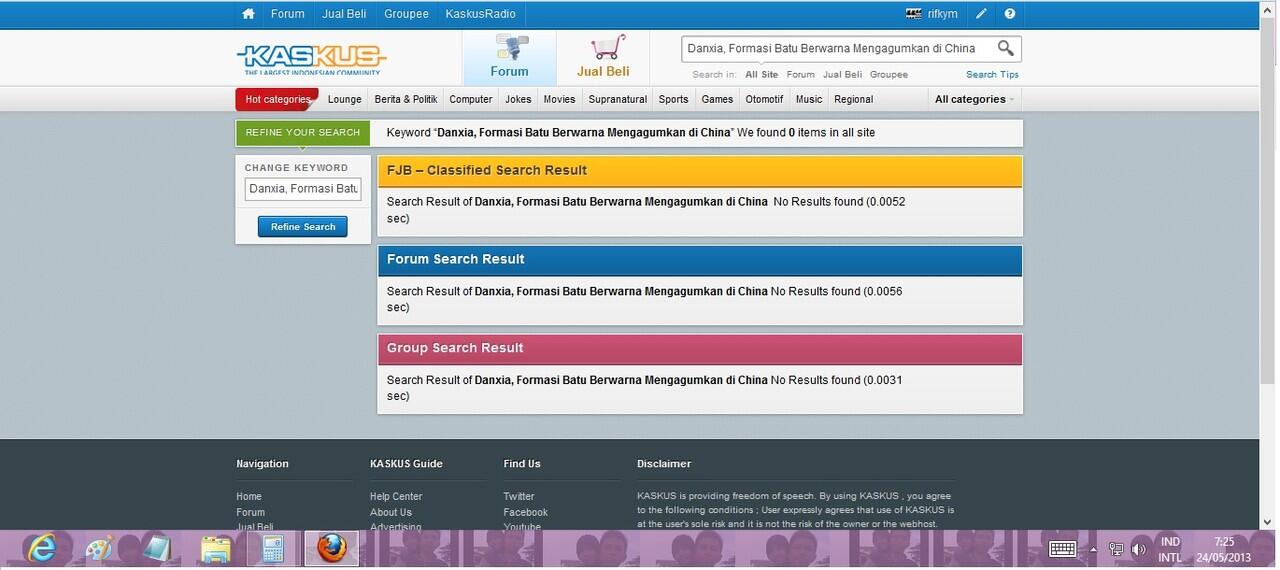Click the KASKUS logo

tap(312, 59)
